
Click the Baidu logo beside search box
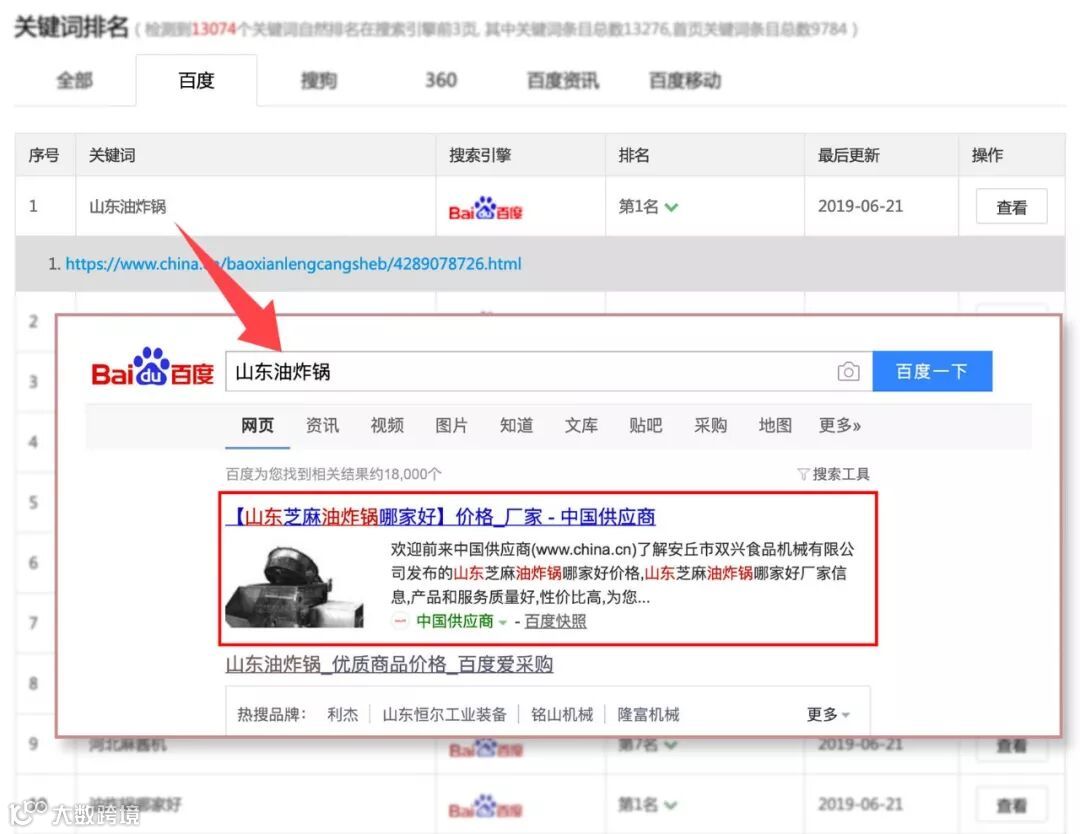152,366
